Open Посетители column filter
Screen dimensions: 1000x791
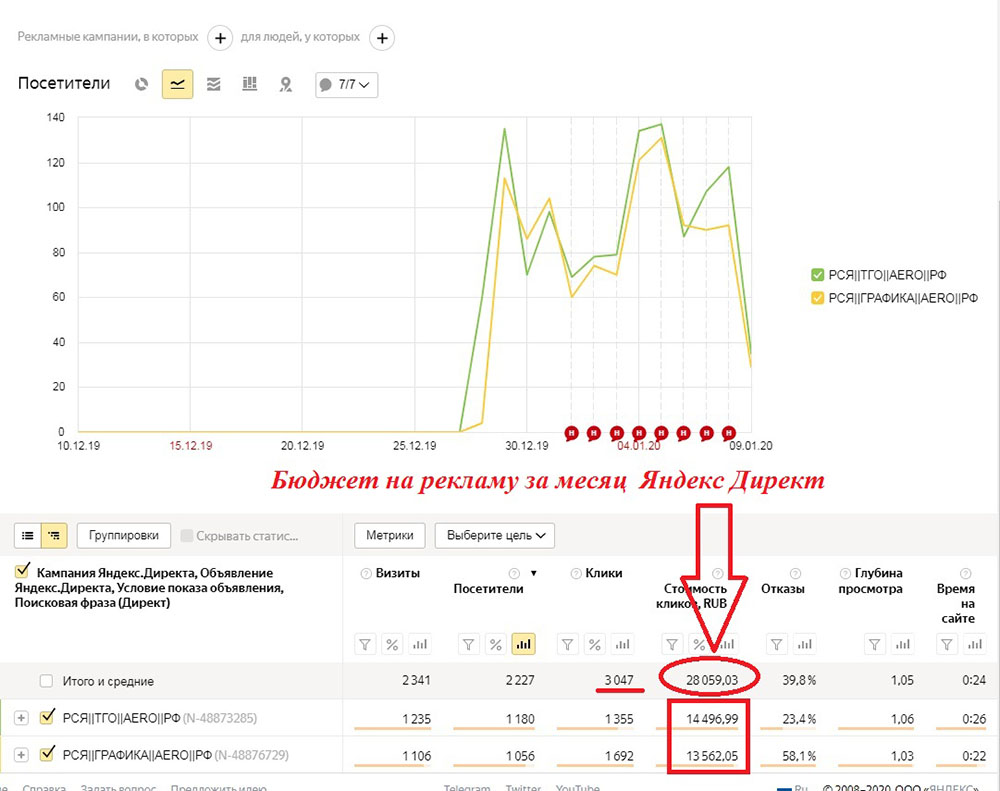pos(469,644)
